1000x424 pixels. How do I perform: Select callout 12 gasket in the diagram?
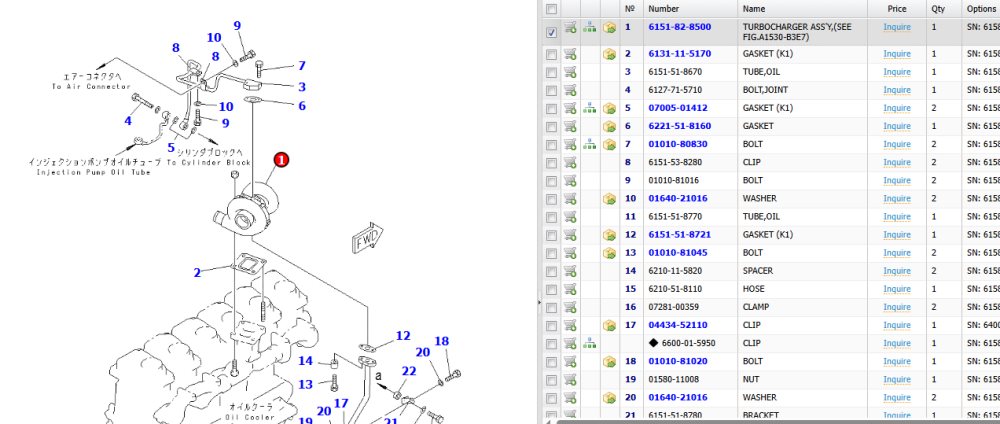[403, 336]
